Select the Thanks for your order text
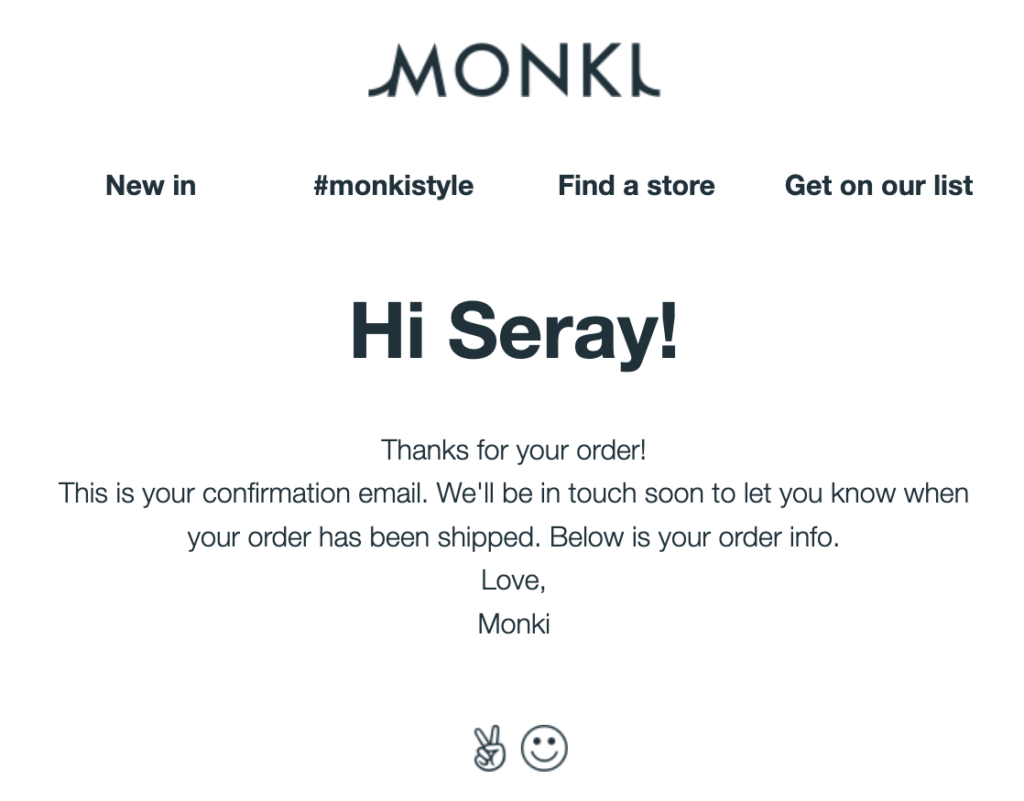 [513, 450]
